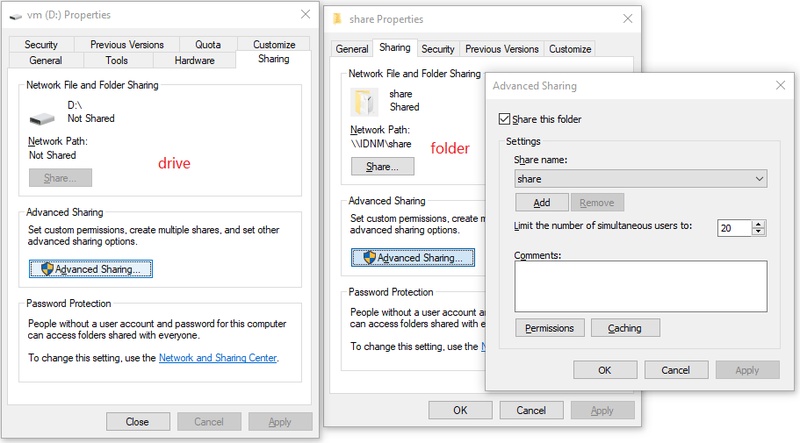Open the Caching settings button
This screenshot has width=800, height=443.
[625, 328]
